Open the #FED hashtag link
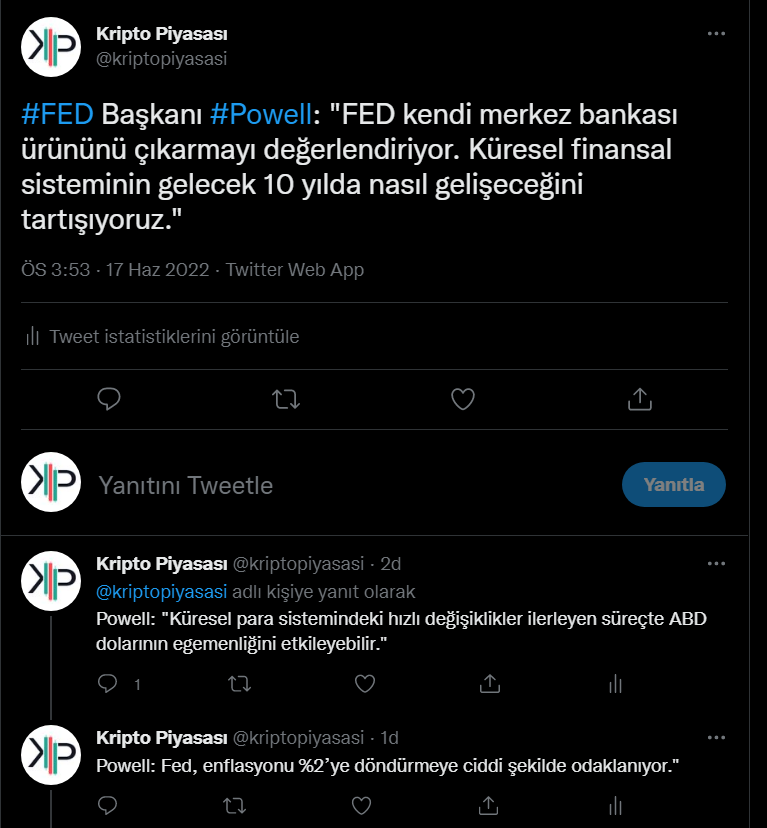This screenshot has width=767, height=828. click(x=58, y=112)
